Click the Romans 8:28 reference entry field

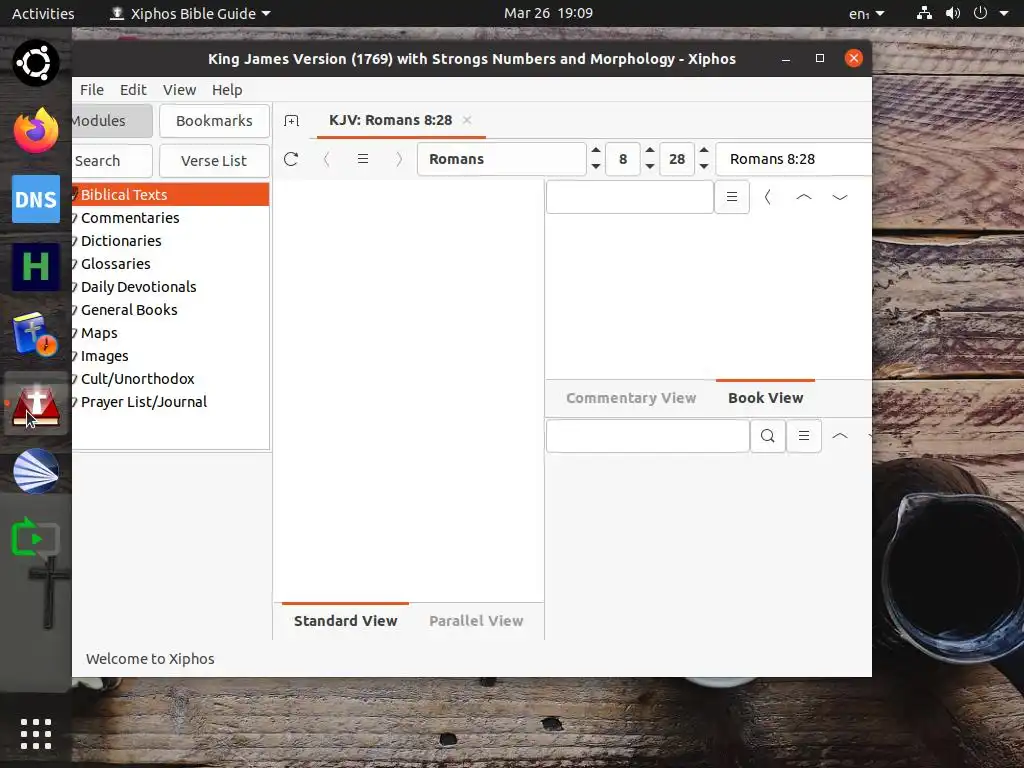pos(794,159)
